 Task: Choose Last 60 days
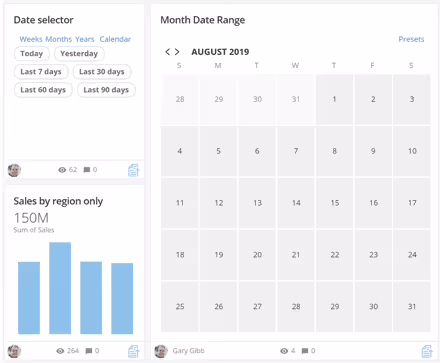[43, 90]
